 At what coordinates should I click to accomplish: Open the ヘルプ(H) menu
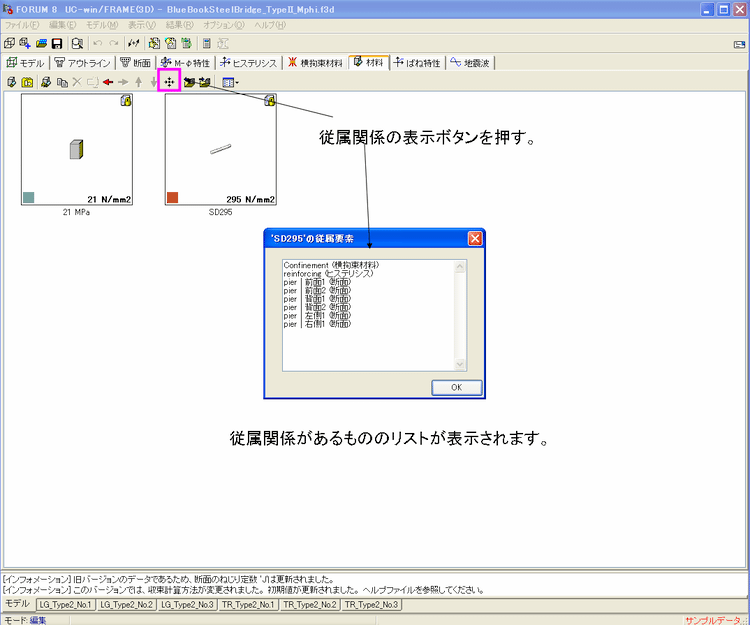(270, 25)
